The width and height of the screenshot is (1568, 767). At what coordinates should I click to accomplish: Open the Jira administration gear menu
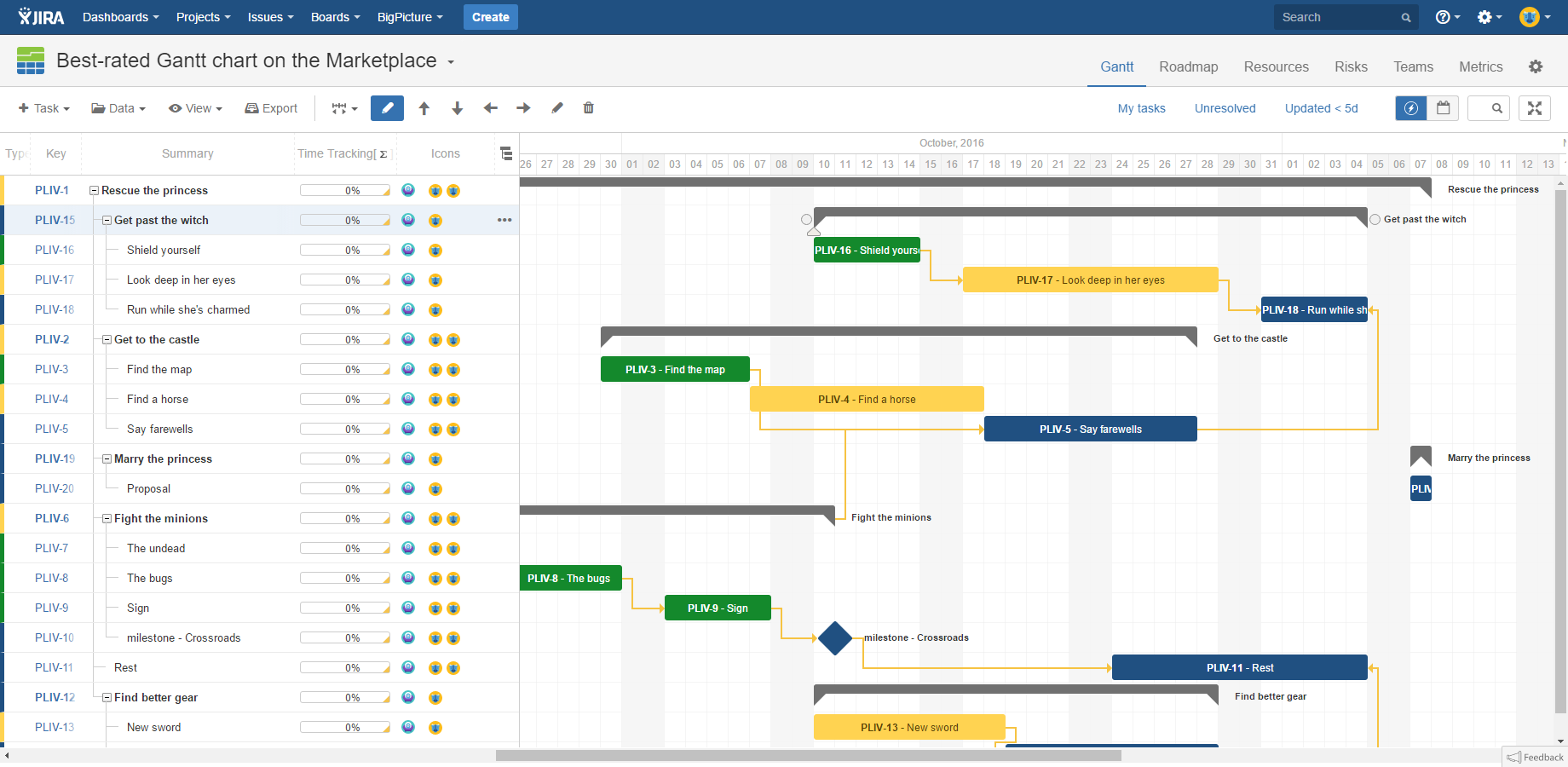[1490, 17]
